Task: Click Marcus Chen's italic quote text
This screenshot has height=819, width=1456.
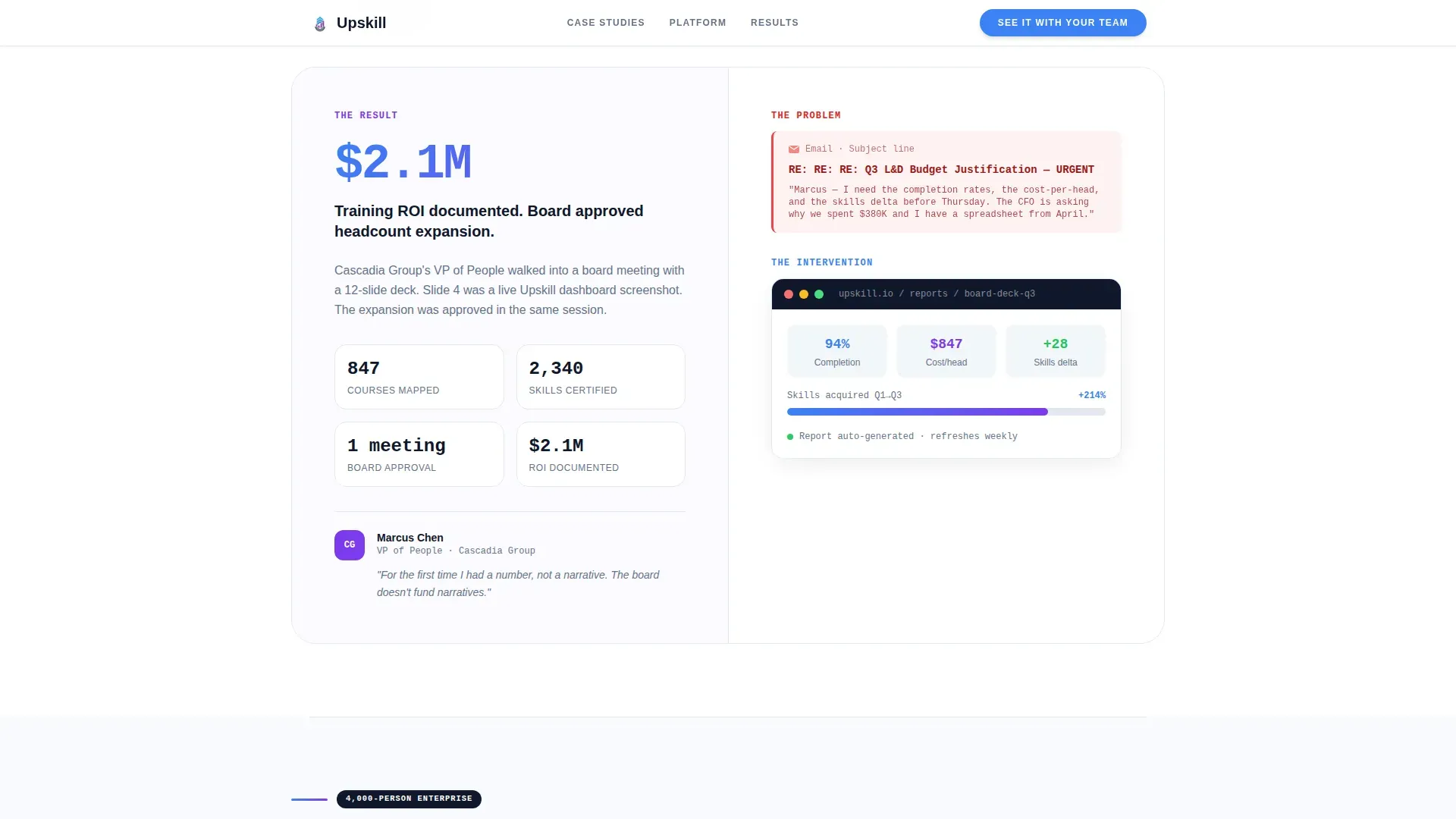Action: coord(518,584)
